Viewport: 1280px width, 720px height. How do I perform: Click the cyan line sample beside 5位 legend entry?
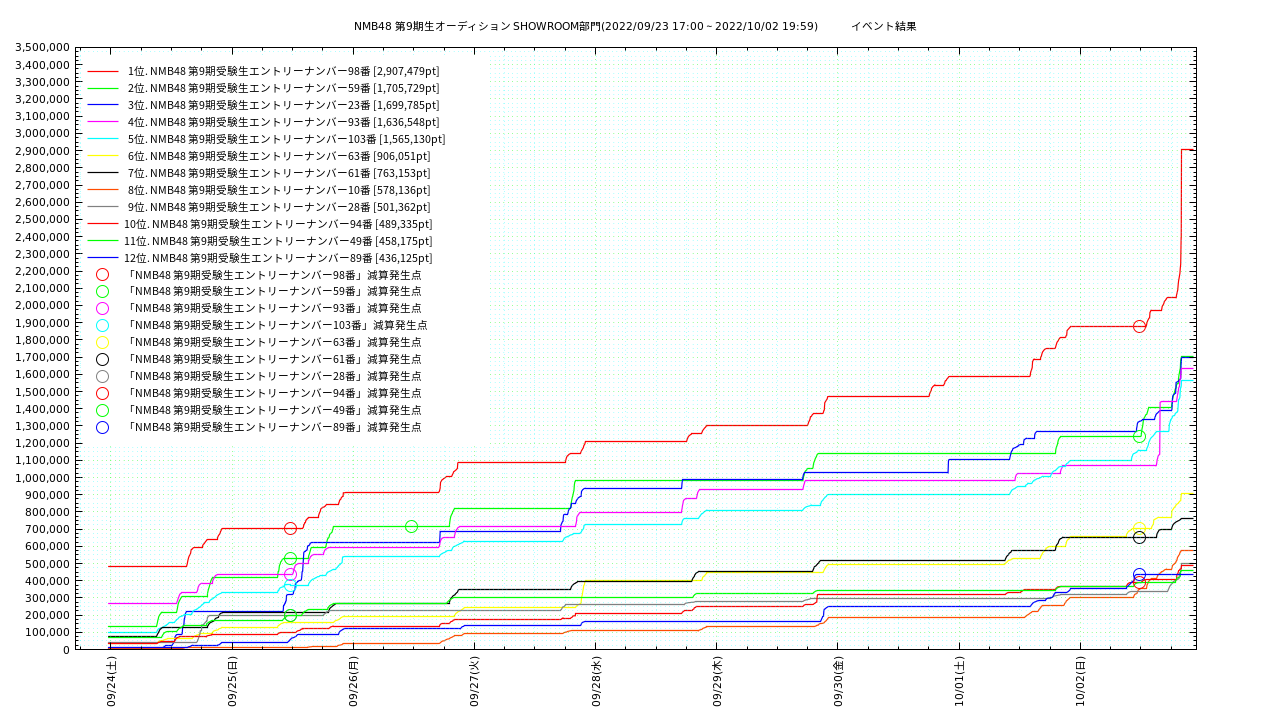[102, 140]
